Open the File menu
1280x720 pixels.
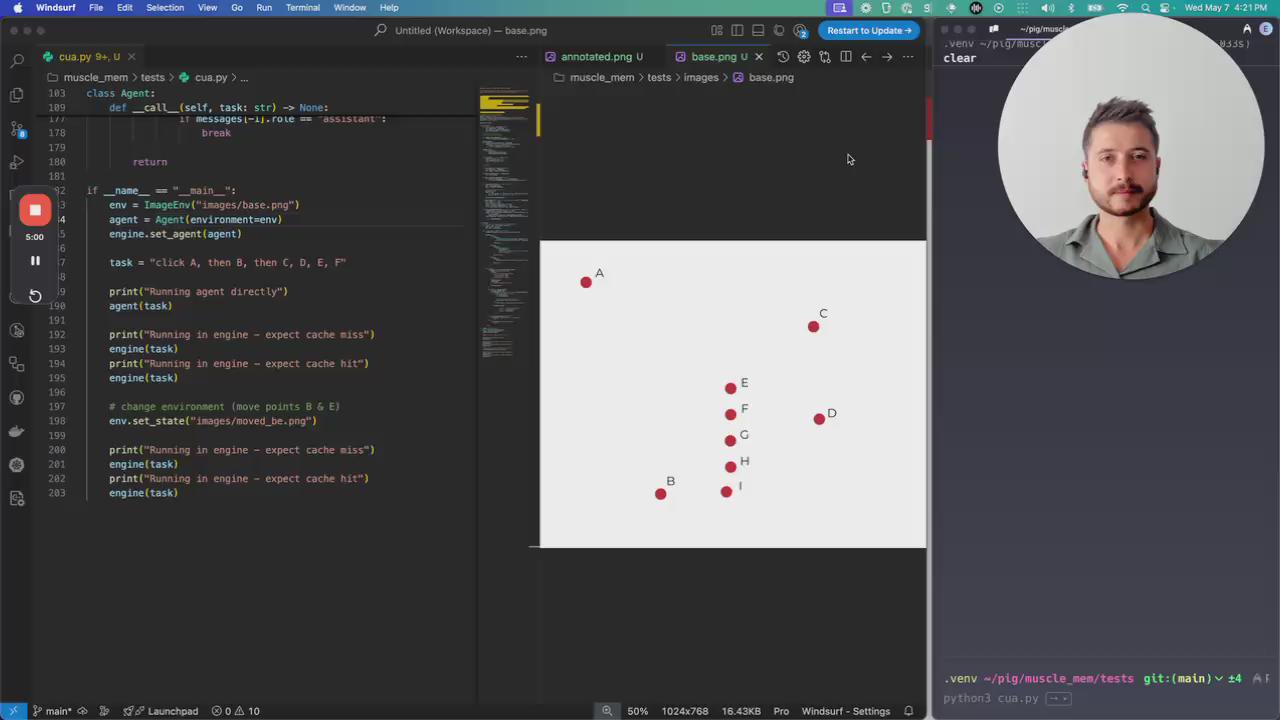96,8
